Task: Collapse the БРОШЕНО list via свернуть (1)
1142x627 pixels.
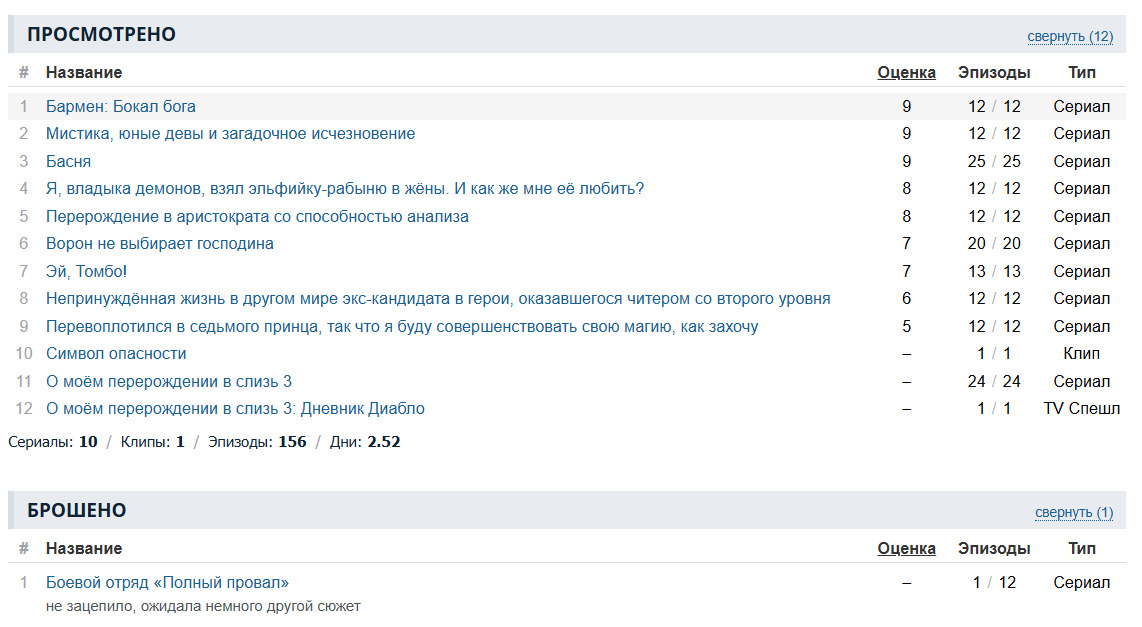Action: tap(1073, 512)
